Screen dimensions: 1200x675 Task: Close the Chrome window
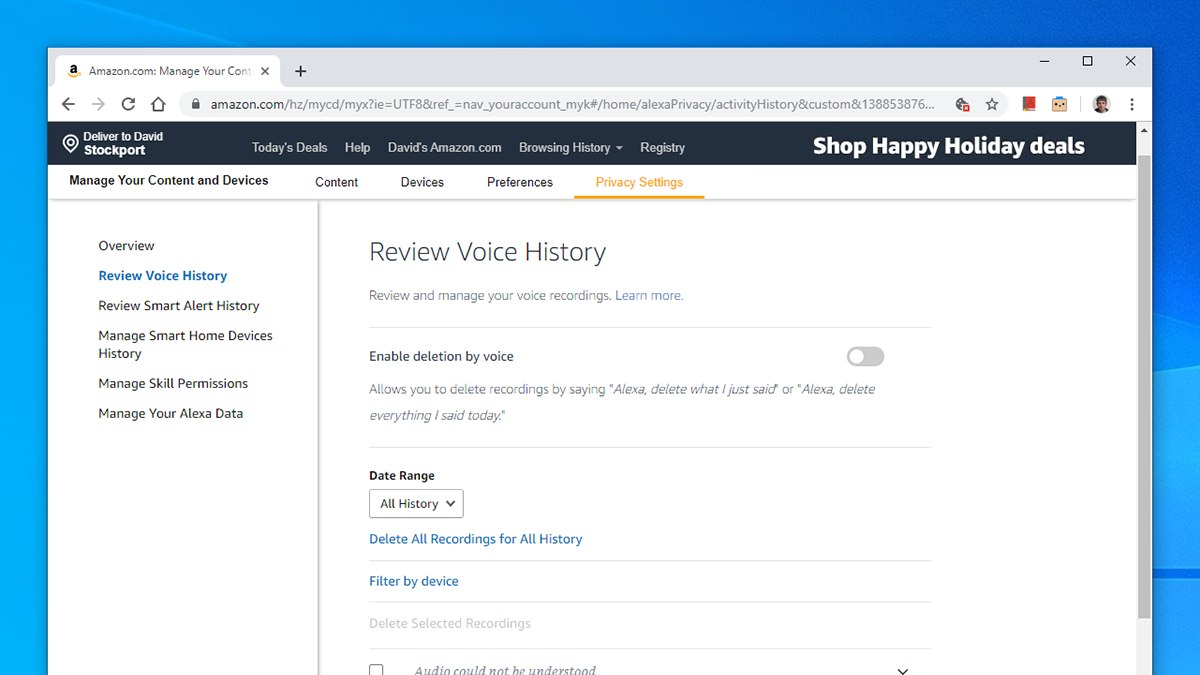pyautogui.click(x=1130, y=61)
